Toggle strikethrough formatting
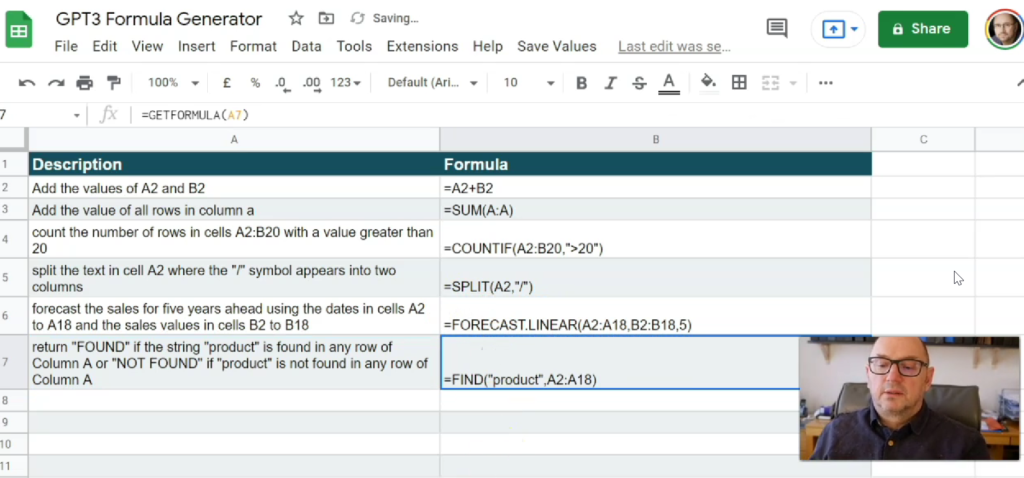Screen dimensions: 1024x478 tap(639, 83)
